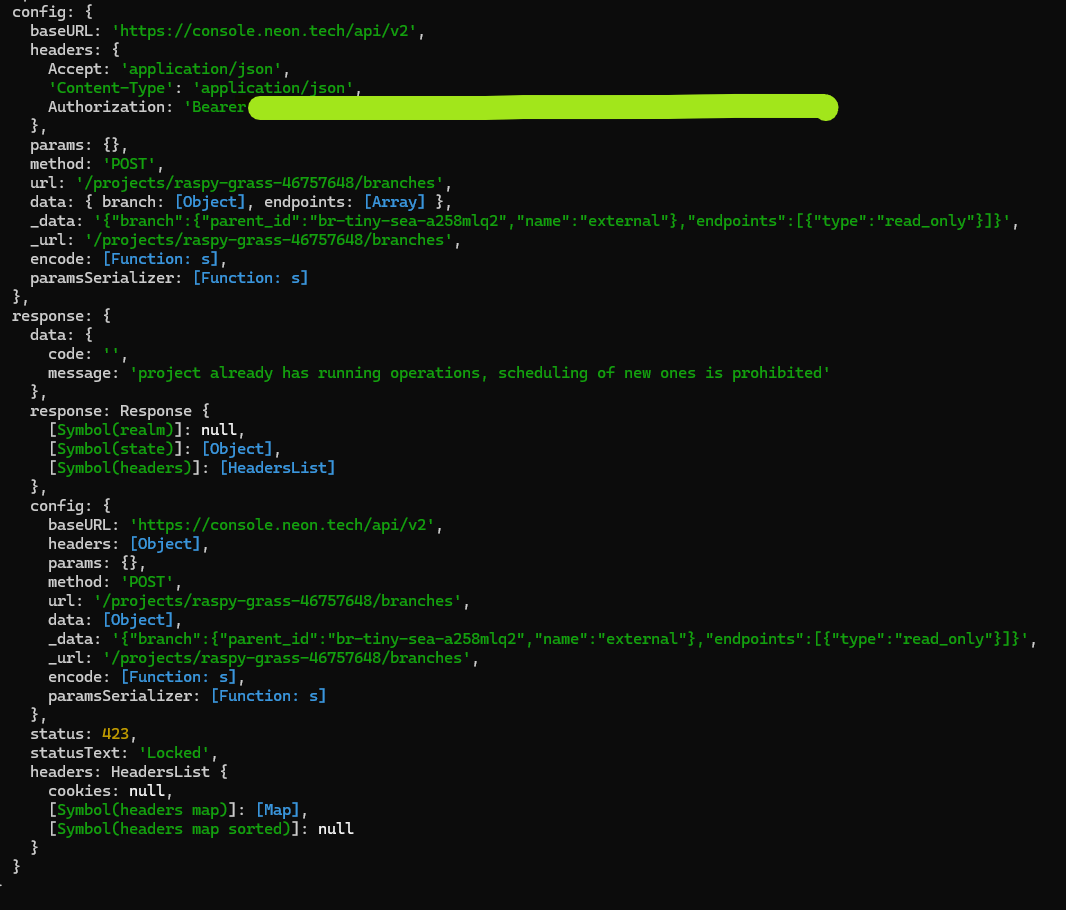Select the 'headers: [Object]' line in response config
Viewport: 1066px width, 910px height.
tap(128, 544)
